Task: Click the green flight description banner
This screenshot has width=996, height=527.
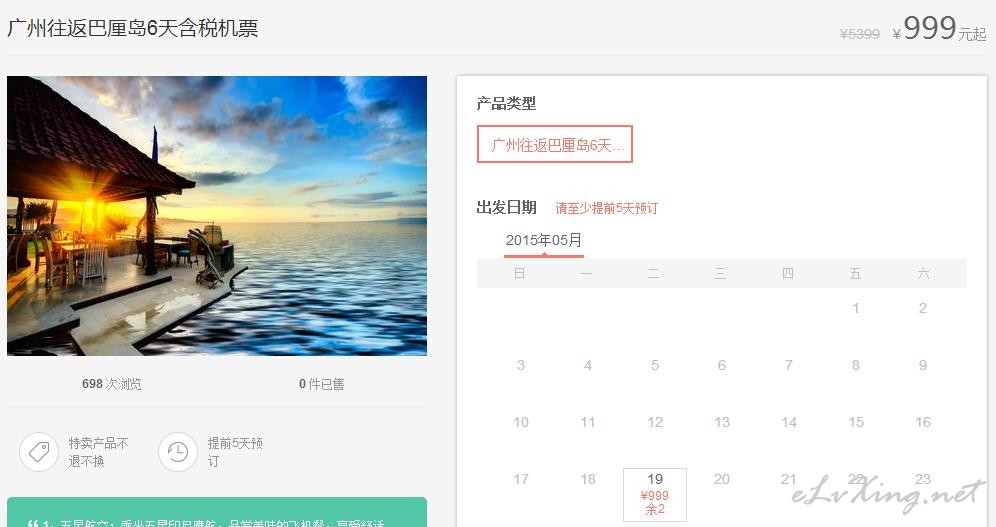Action: tap(217, 512)
